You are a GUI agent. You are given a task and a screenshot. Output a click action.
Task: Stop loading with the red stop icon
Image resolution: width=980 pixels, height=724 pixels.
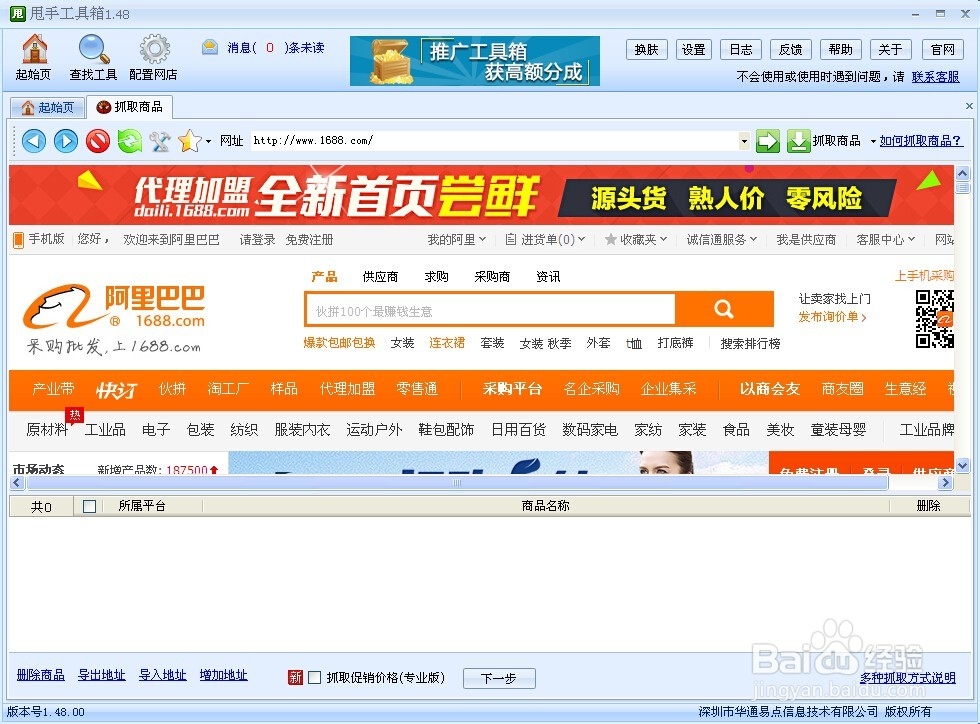coord(98,141)
